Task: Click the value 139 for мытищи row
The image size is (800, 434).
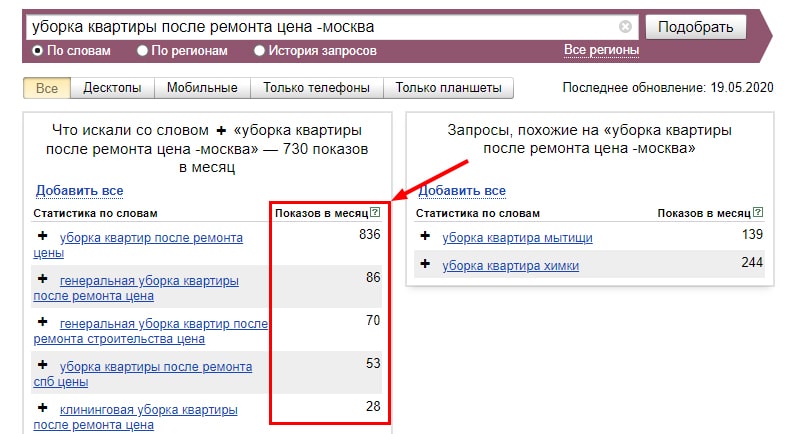Action: tap(753, 235)
